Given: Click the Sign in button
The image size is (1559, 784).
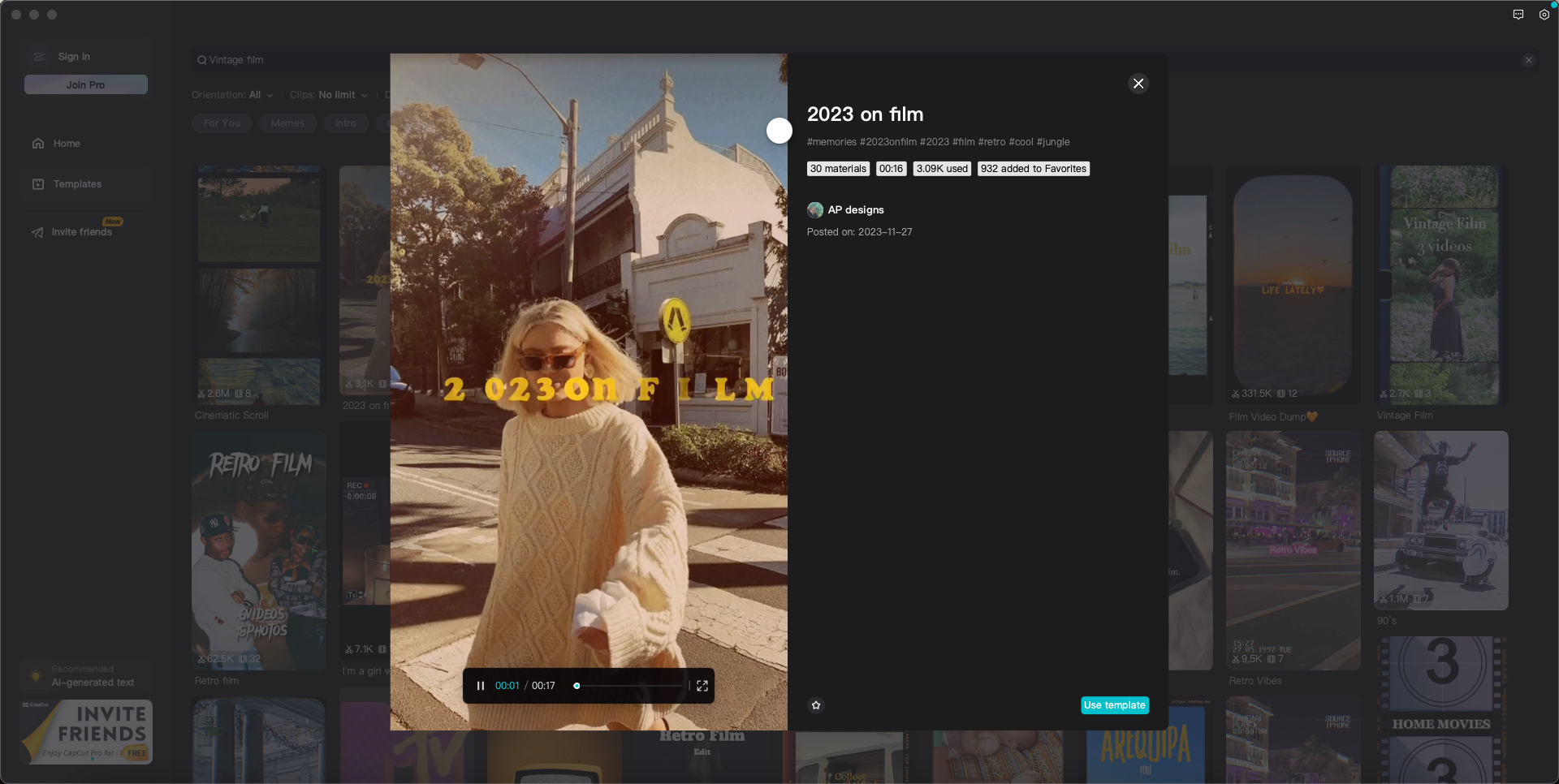Looking at the screenshot, I should (x=74, y=57).
